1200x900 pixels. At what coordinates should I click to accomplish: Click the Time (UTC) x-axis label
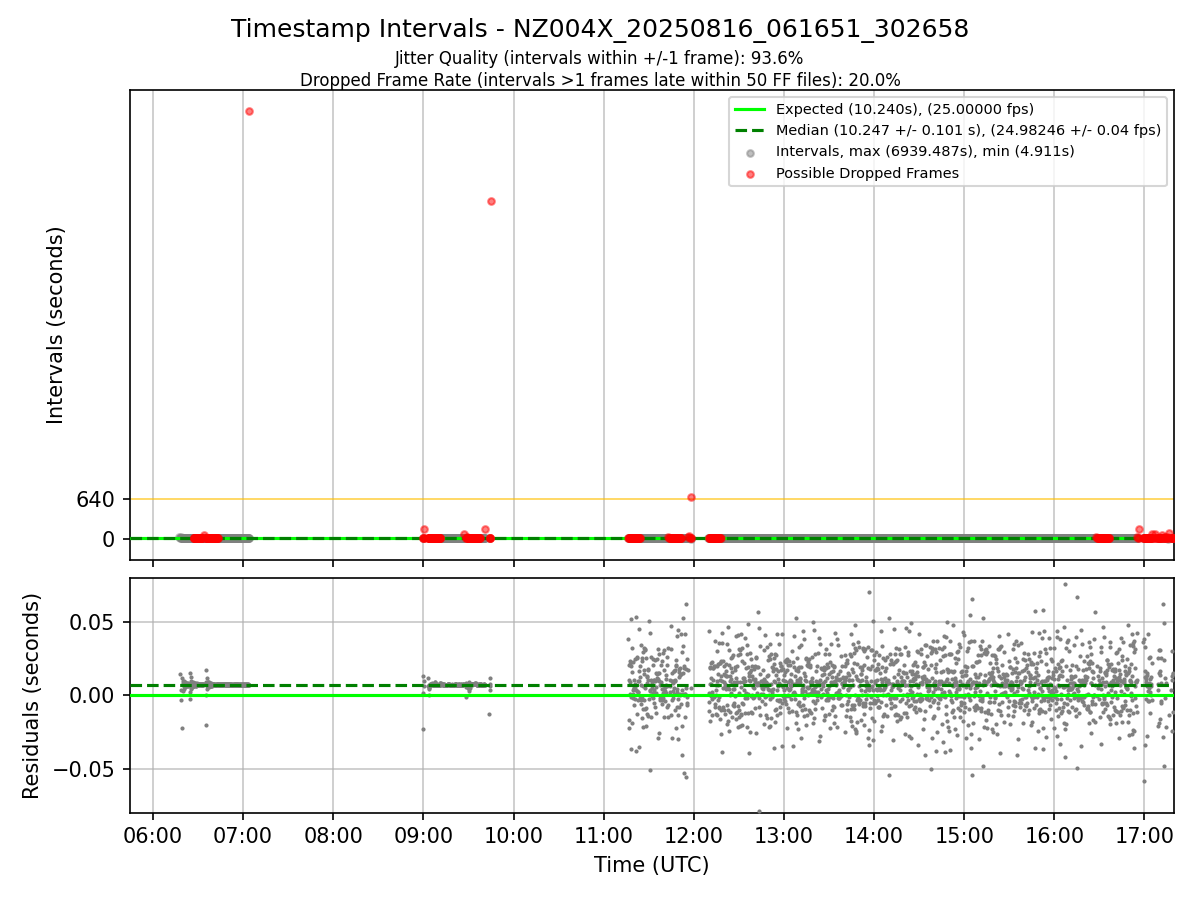pyautogui.click(x=651, y=865)
